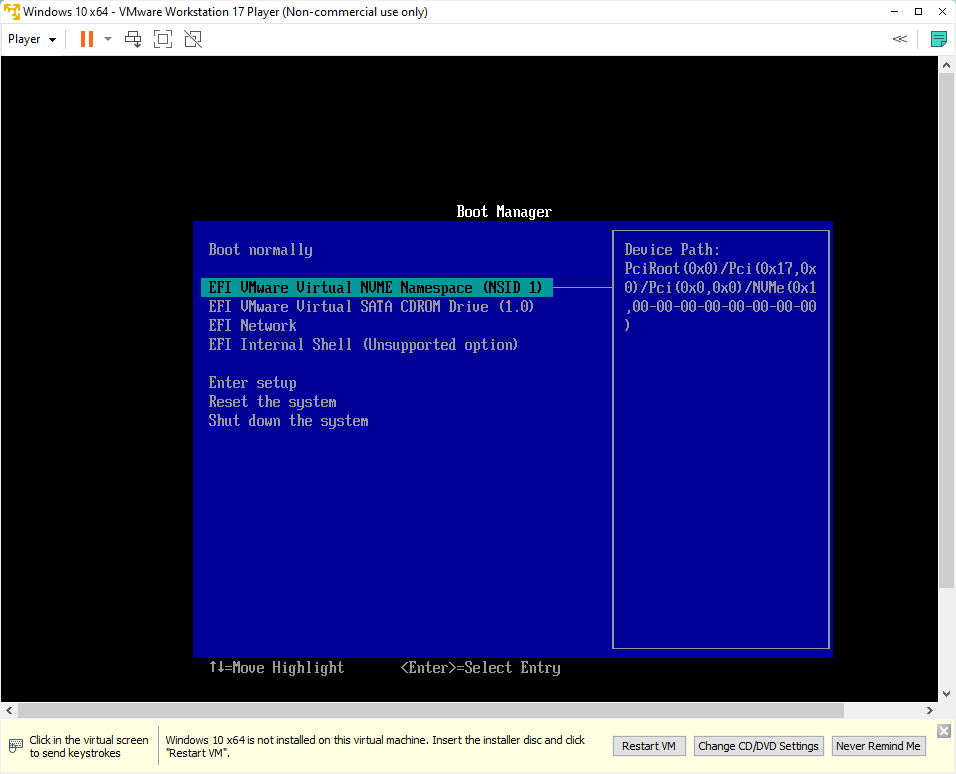Select EFI VMware Virtual SATA CDROM Drive
The width and height of the screenshot is (956, 774).
[371, 306]
